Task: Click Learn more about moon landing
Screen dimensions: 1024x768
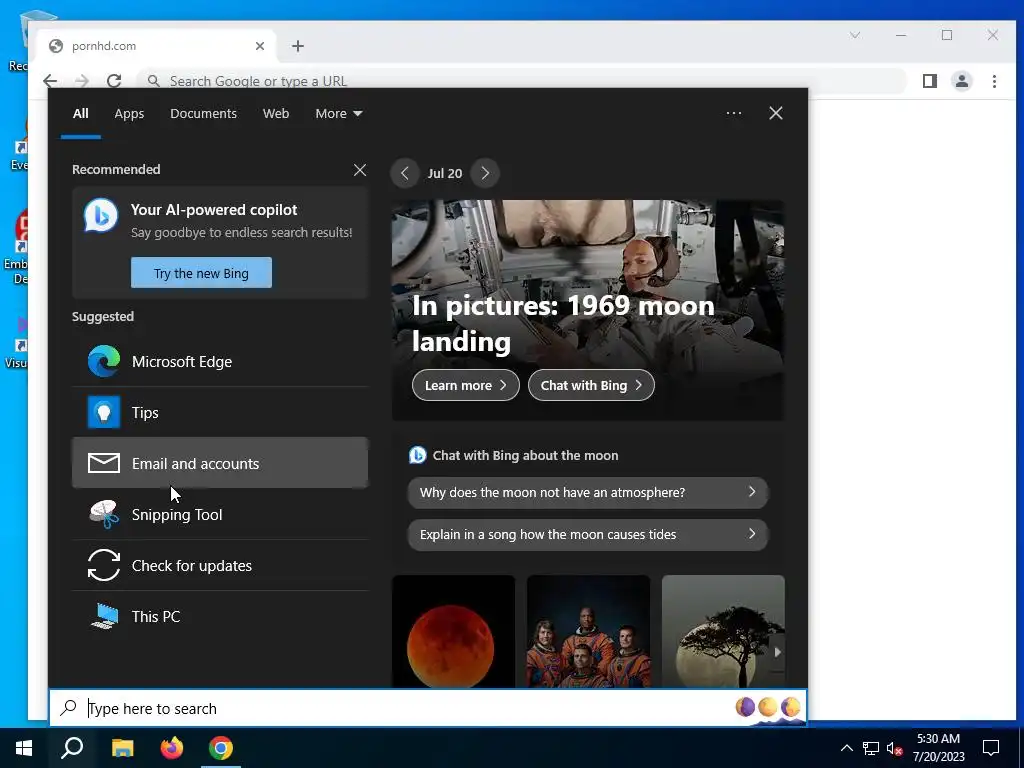Action: (x=466, y=385)
